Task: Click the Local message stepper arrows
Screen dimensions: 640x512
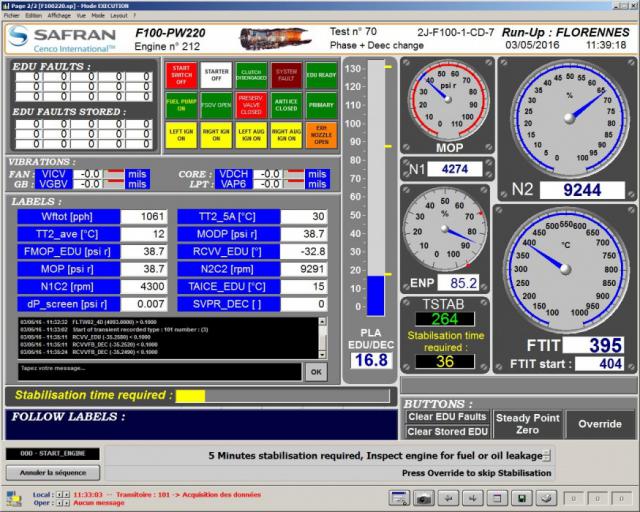Action: [62, 495]
